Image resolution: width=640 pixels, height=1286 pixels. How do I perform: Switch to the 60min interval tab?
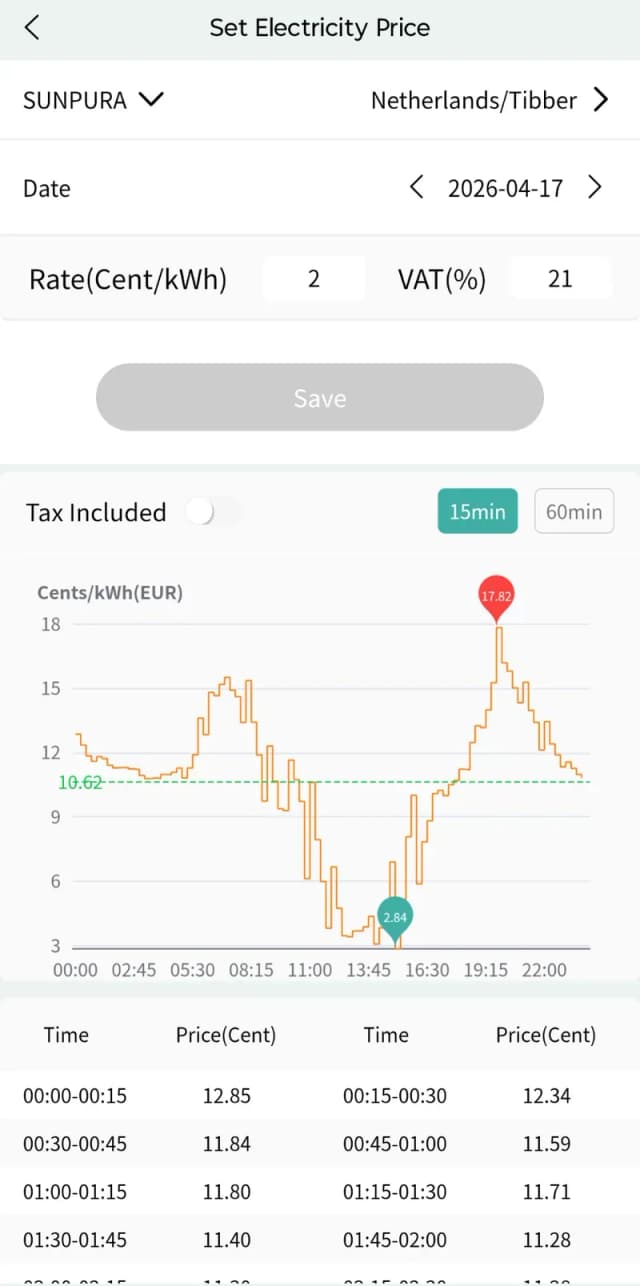click(574, 511)
